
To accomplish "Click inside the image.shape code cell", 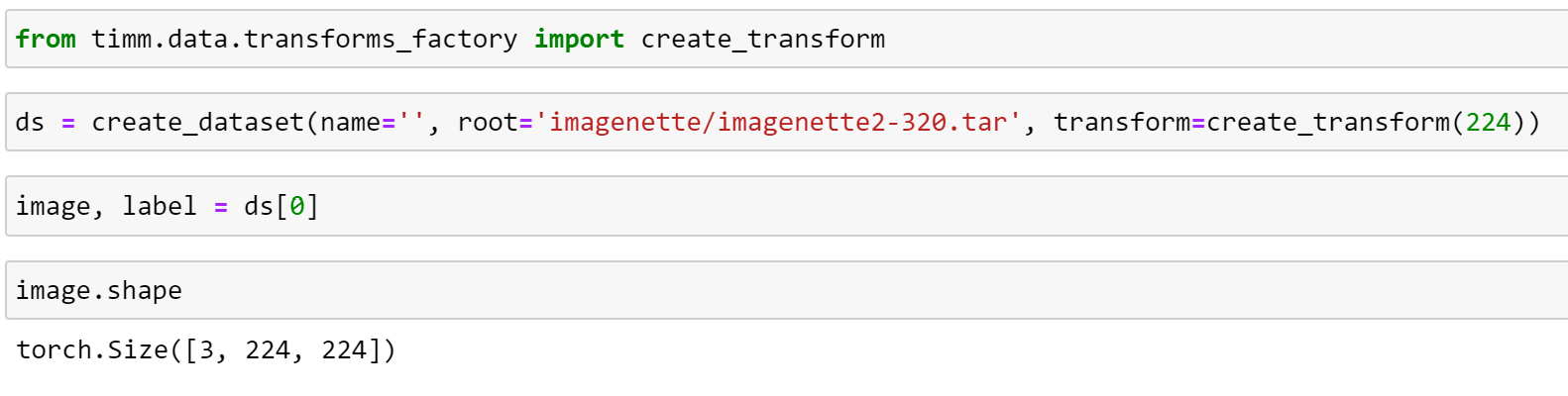I will click(793, 291).
